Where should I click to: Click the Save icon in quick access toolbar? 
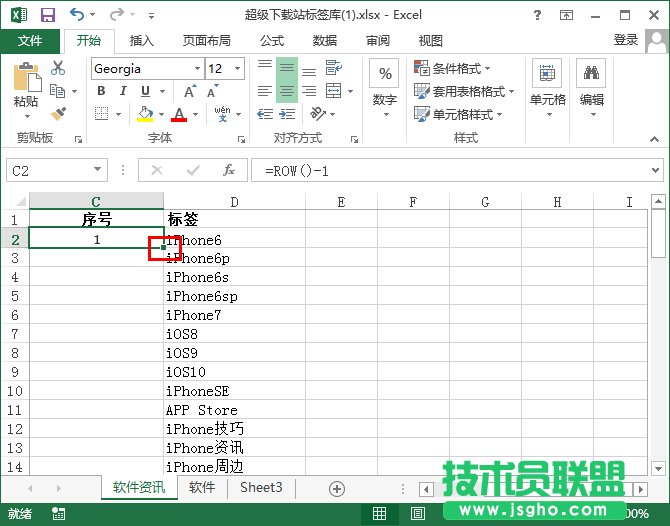[47, 15]
